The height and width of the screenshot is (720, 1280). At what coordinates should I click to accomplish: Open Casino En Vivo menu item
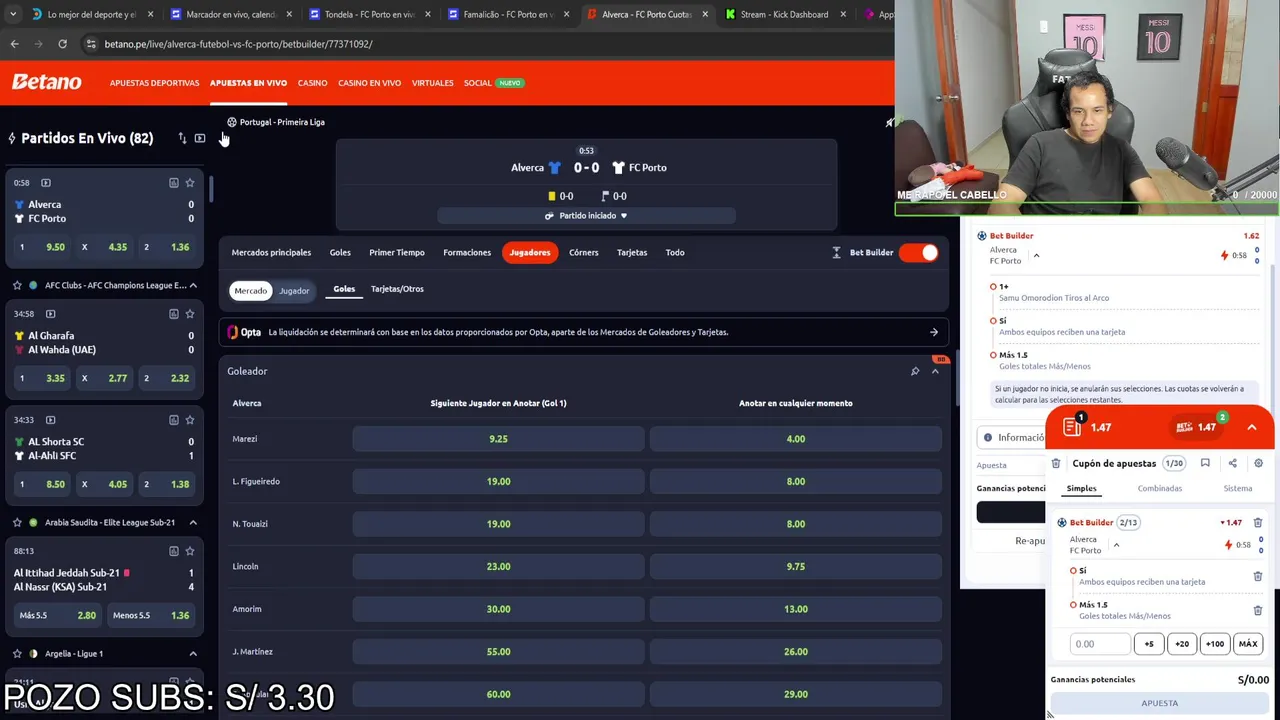(369, 83)
